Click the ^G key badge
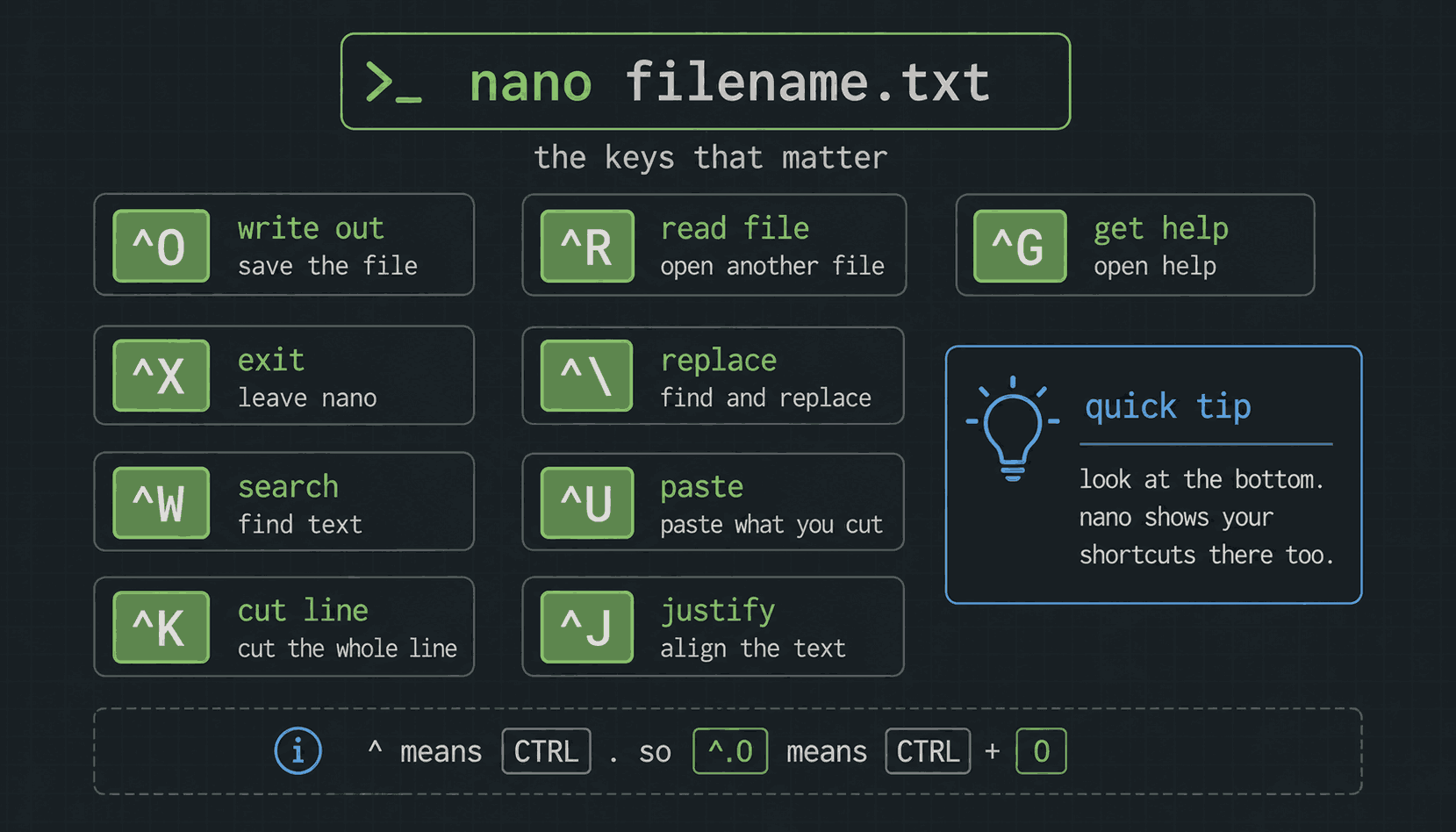Screen dimensions: 1456x832 [x=1020, y=246]
